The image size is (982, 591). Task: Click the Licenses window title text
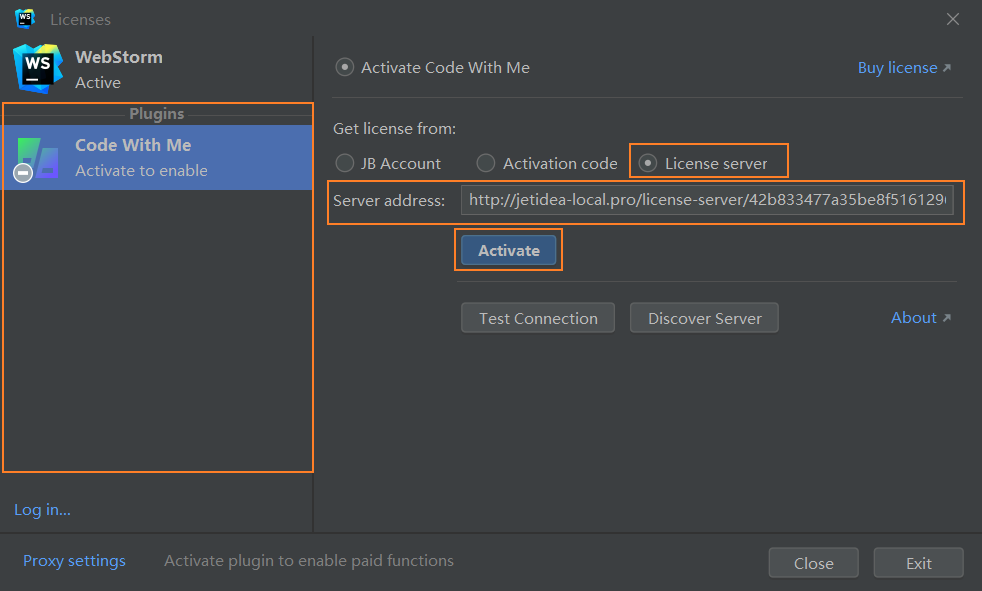80,19
